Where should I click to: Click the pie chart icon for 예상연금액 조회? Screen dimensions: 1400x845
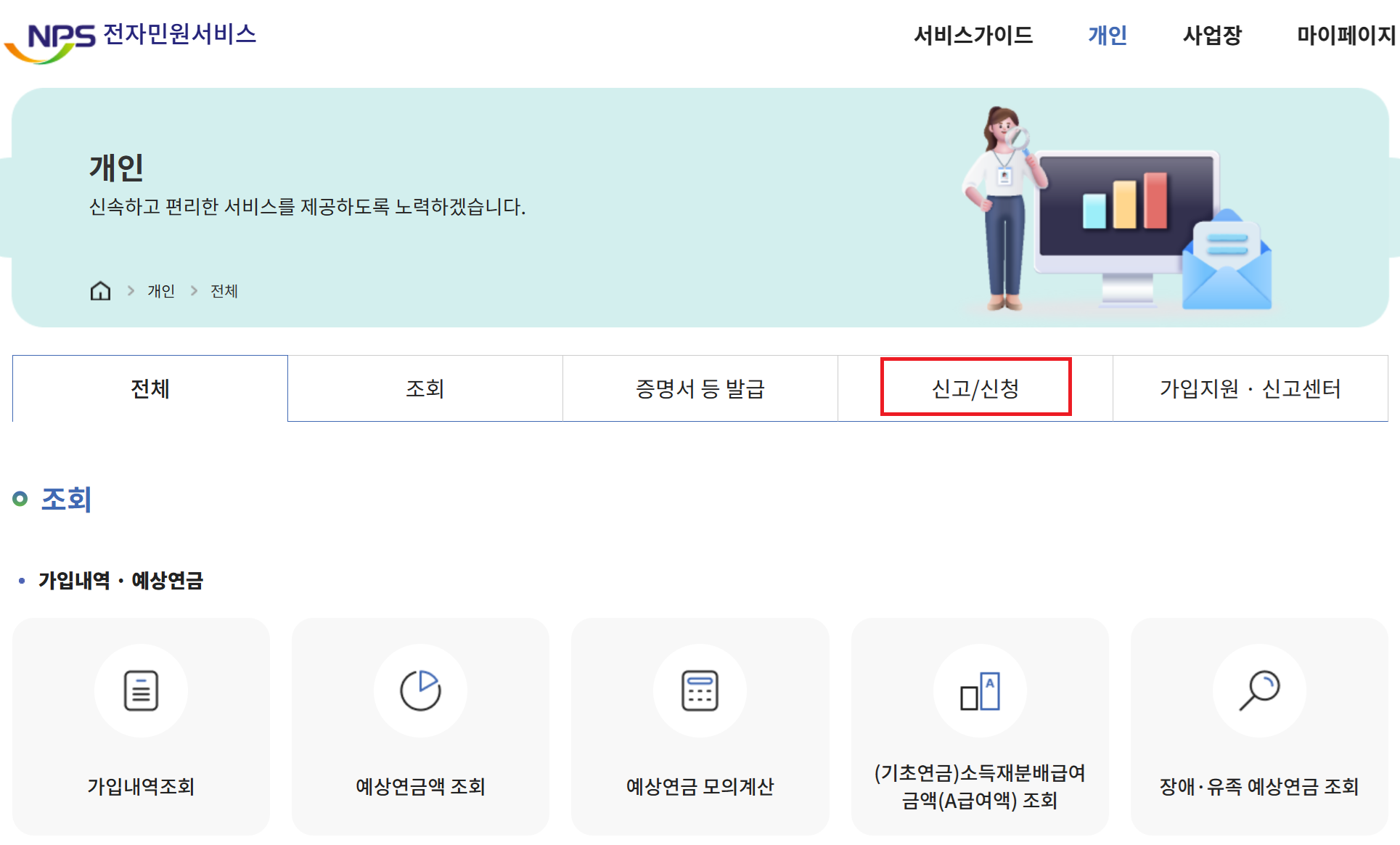click(420, 690)
